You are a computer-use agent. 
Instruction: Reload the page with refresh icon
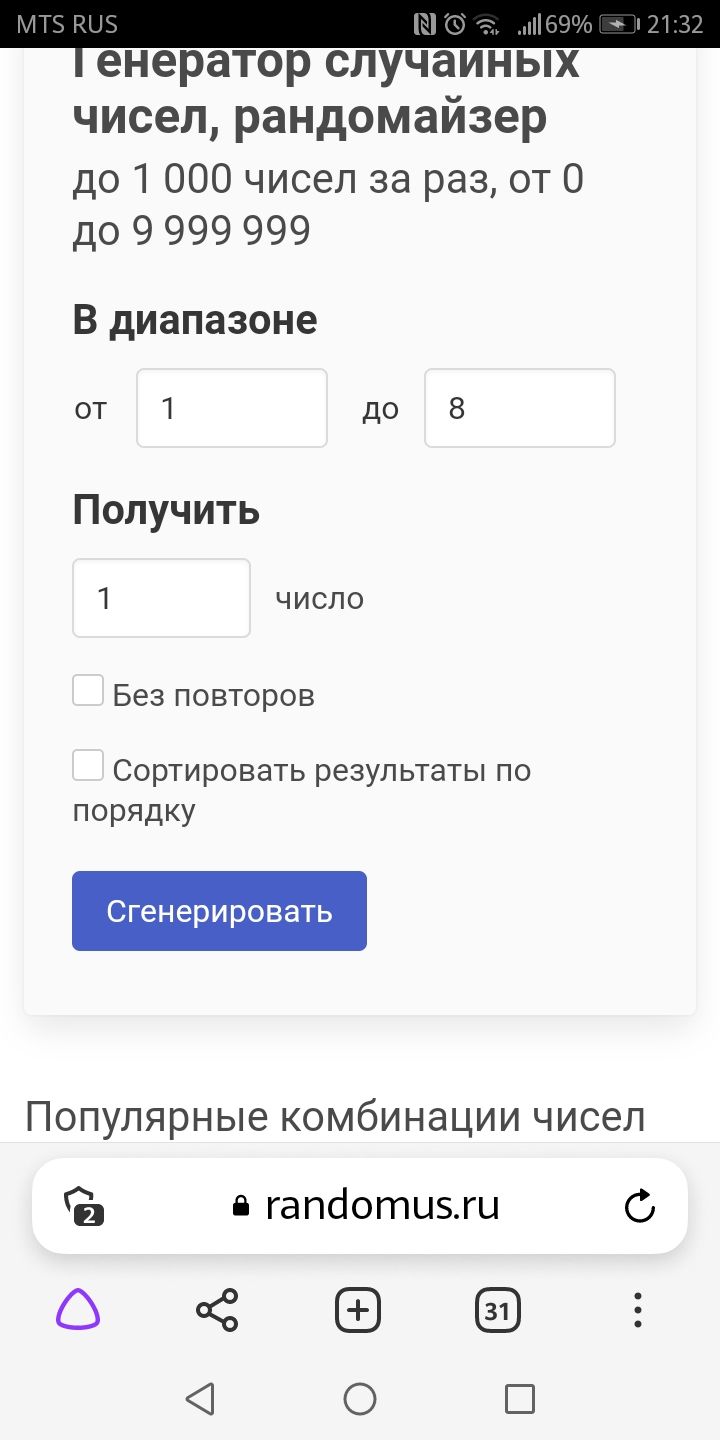639,1206
